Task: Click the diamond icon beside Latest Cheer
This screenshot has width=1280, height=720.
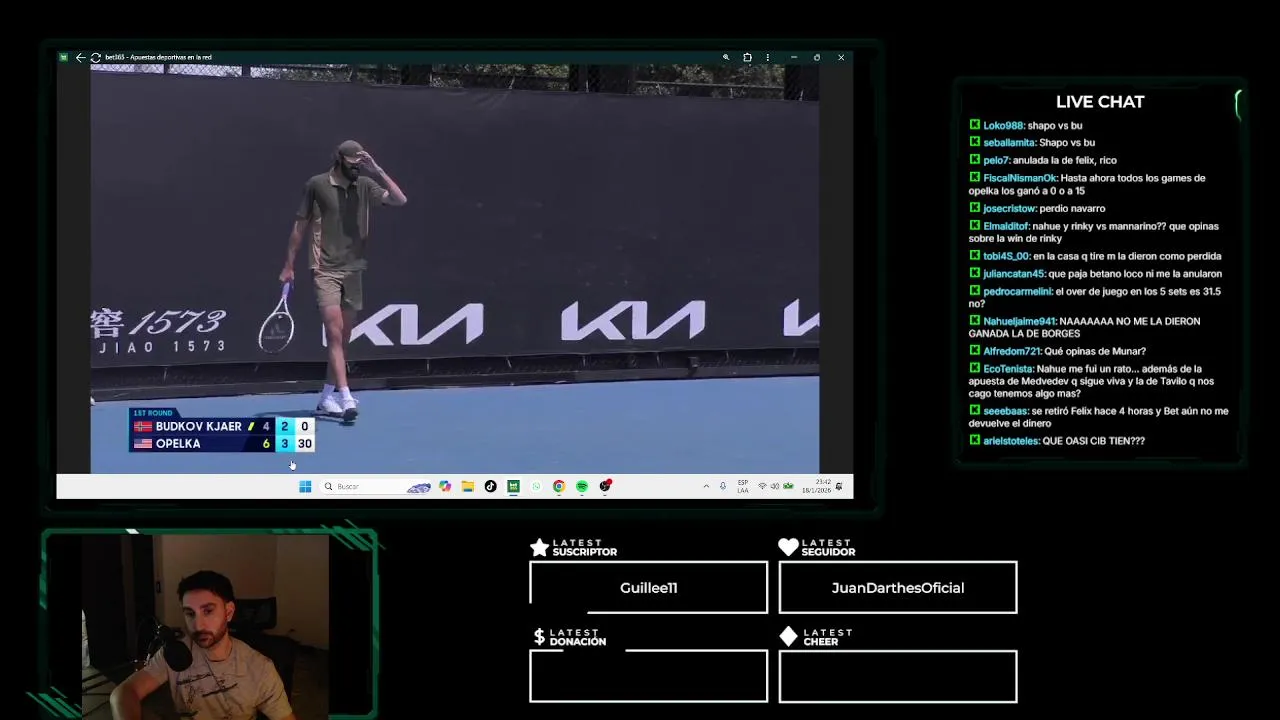Action: (788, 637)
